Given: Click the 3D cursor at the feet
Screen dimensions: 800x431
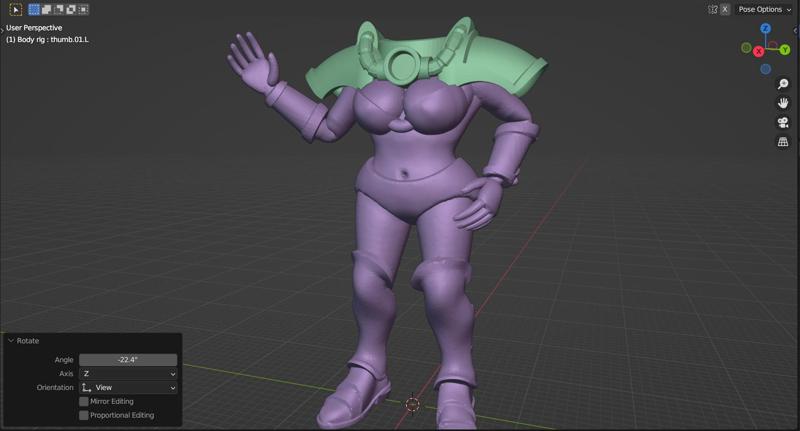Looking at the screenshot, I should coord(412,404).
